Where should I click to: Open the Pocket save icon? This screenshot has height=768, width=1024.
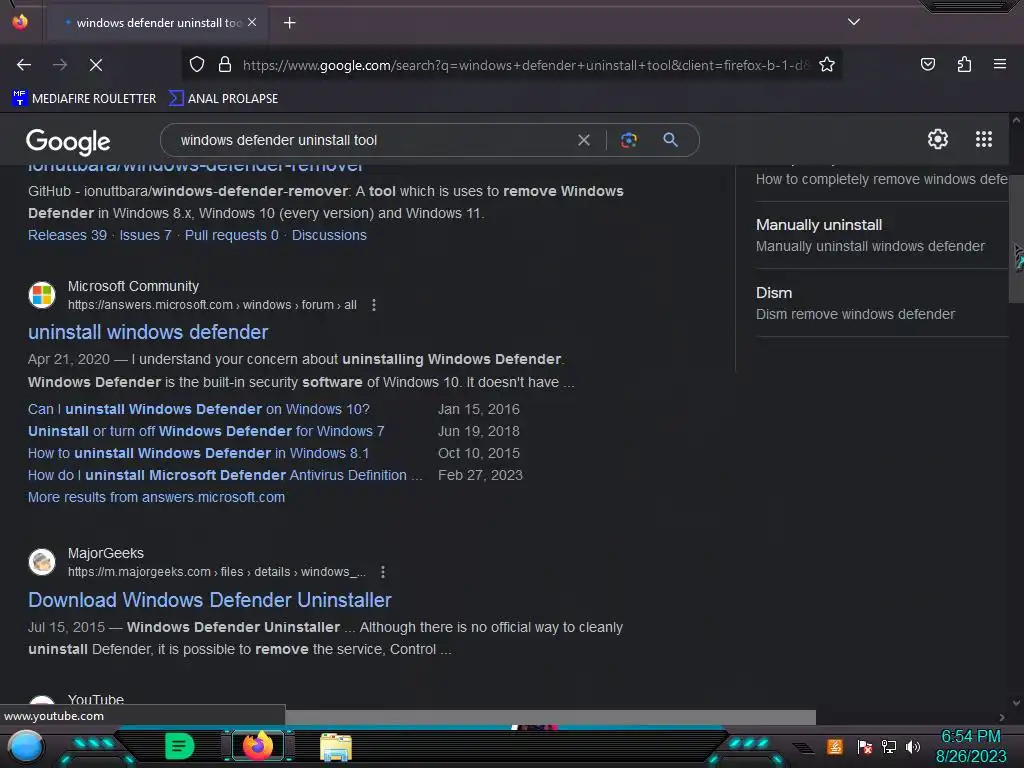[x=927, y=64]
